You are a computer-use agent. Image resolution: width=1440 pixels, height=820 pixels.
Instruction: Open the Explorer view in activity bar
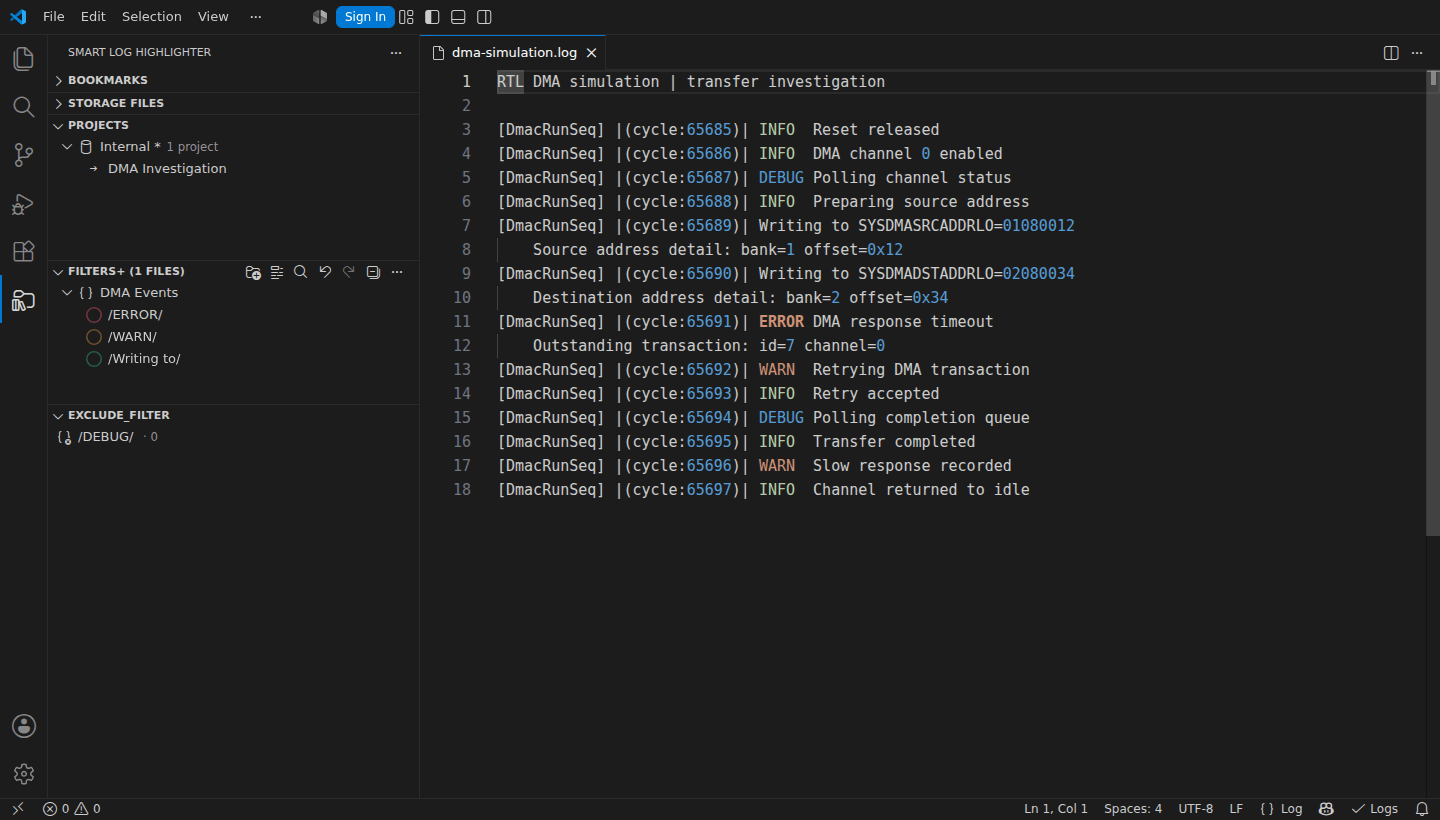pos(24,59)
